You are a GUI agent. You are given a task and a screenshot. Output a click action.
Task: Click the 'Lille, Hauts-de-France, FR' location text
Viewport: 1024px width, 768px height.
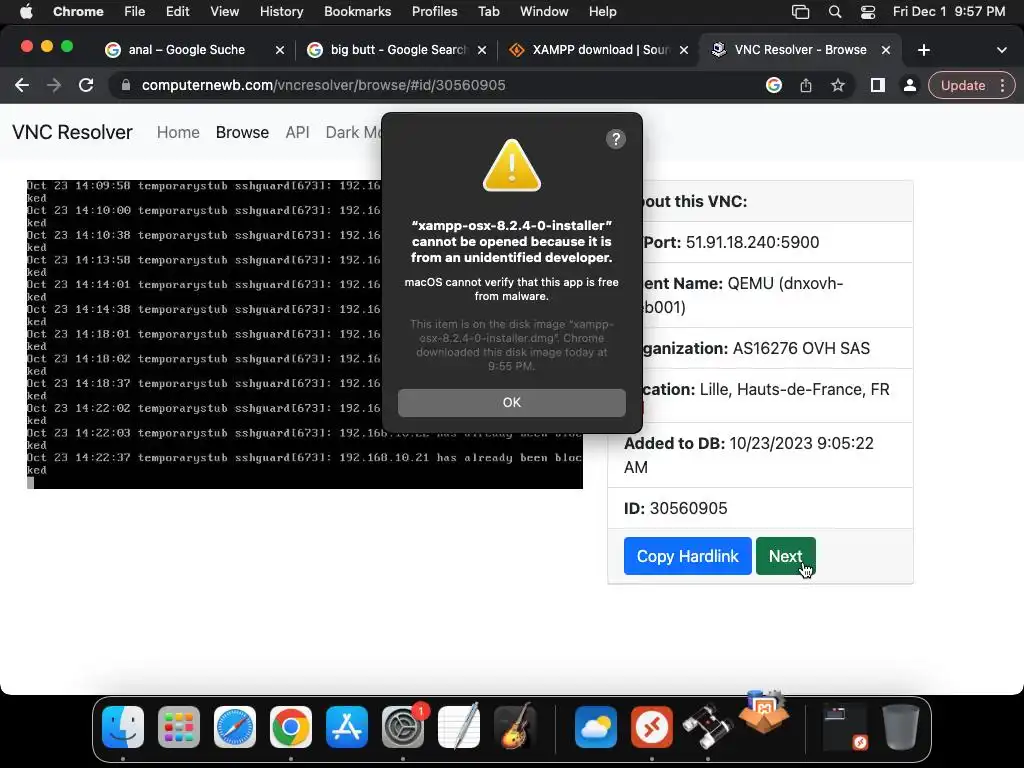click(795, 389)
